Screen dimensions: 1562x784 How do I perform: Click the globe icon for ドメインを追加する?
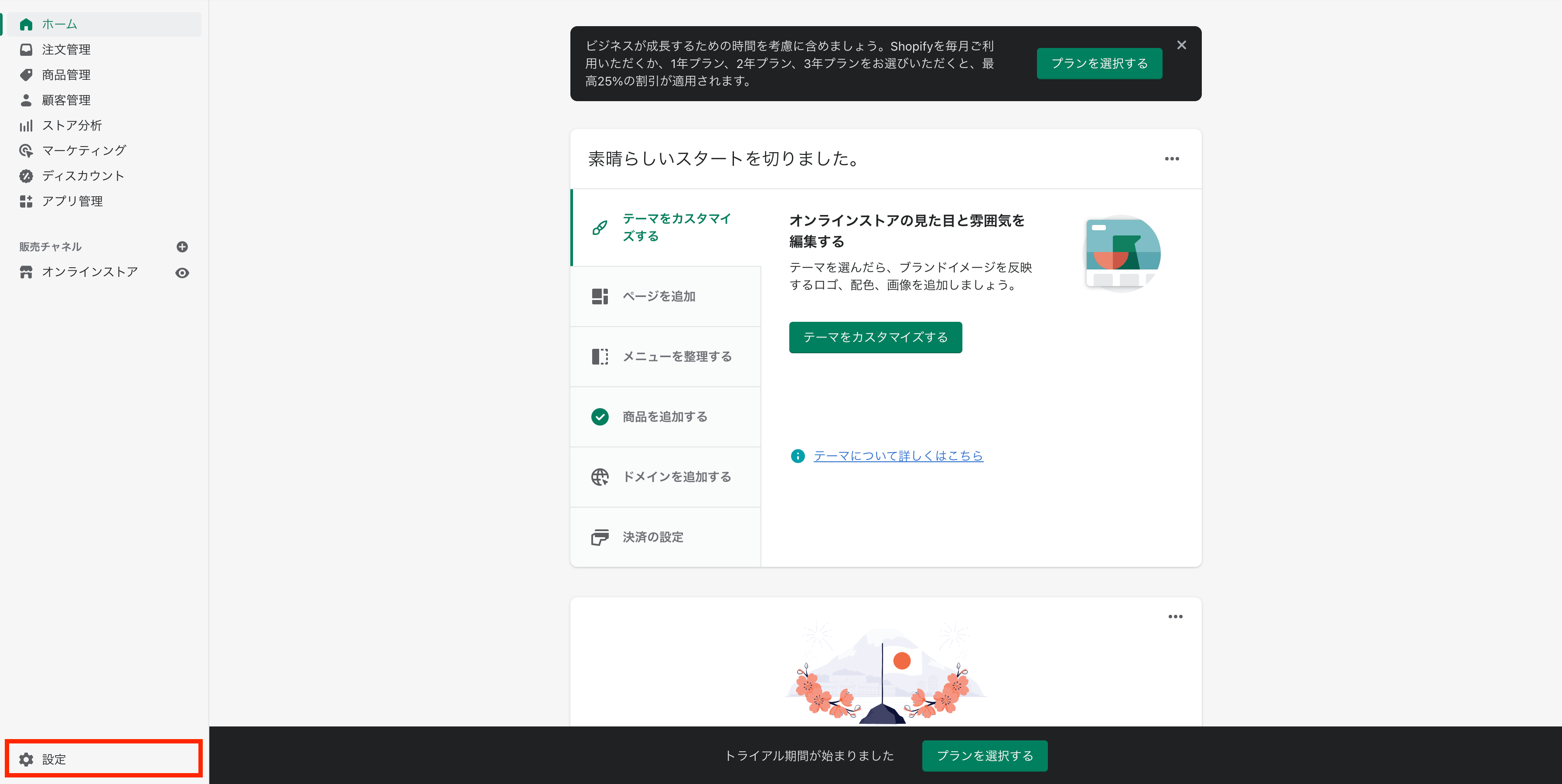pos(600,477)
